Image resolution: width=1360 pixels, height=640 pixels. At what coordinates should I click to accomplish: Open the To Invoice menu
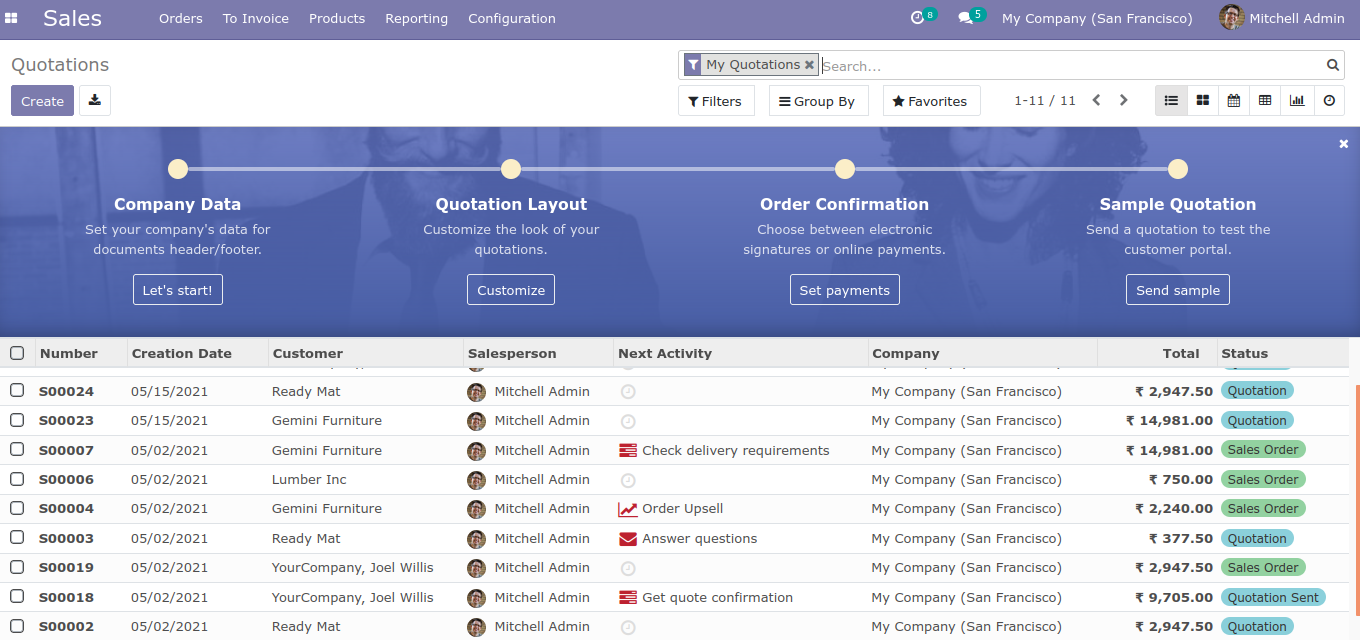coord(255,18)
